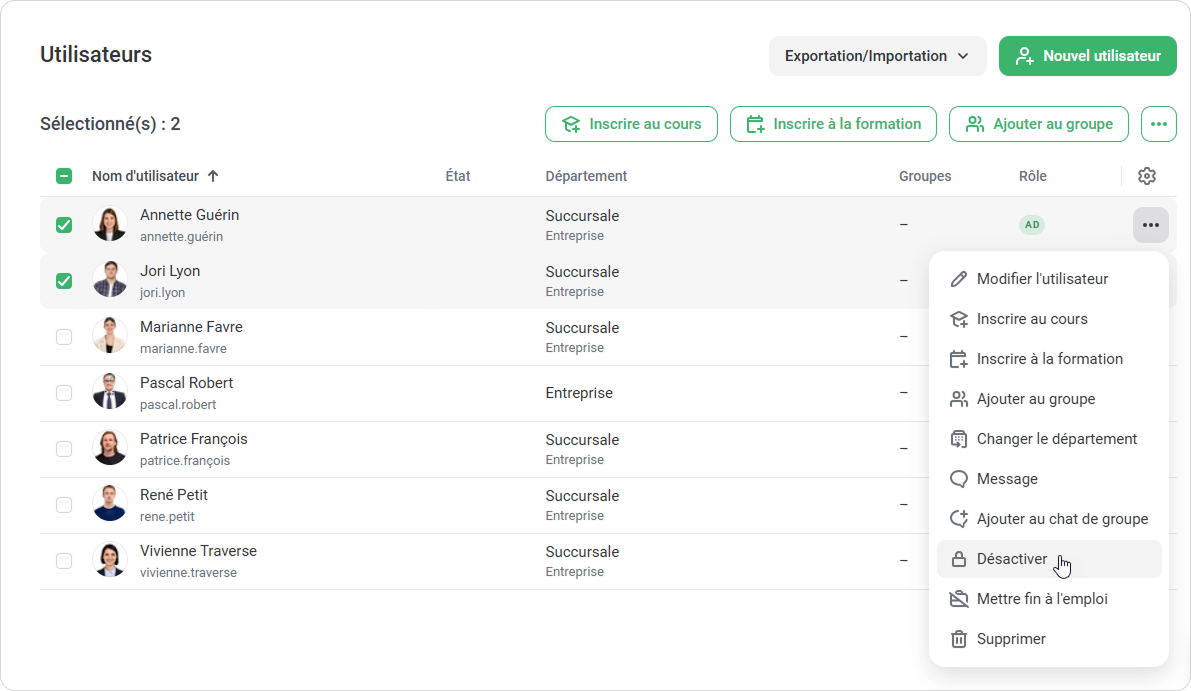1191x691 pixels.
Task: Open Vivienne Traverse's user name link
Action: (198, 551)
